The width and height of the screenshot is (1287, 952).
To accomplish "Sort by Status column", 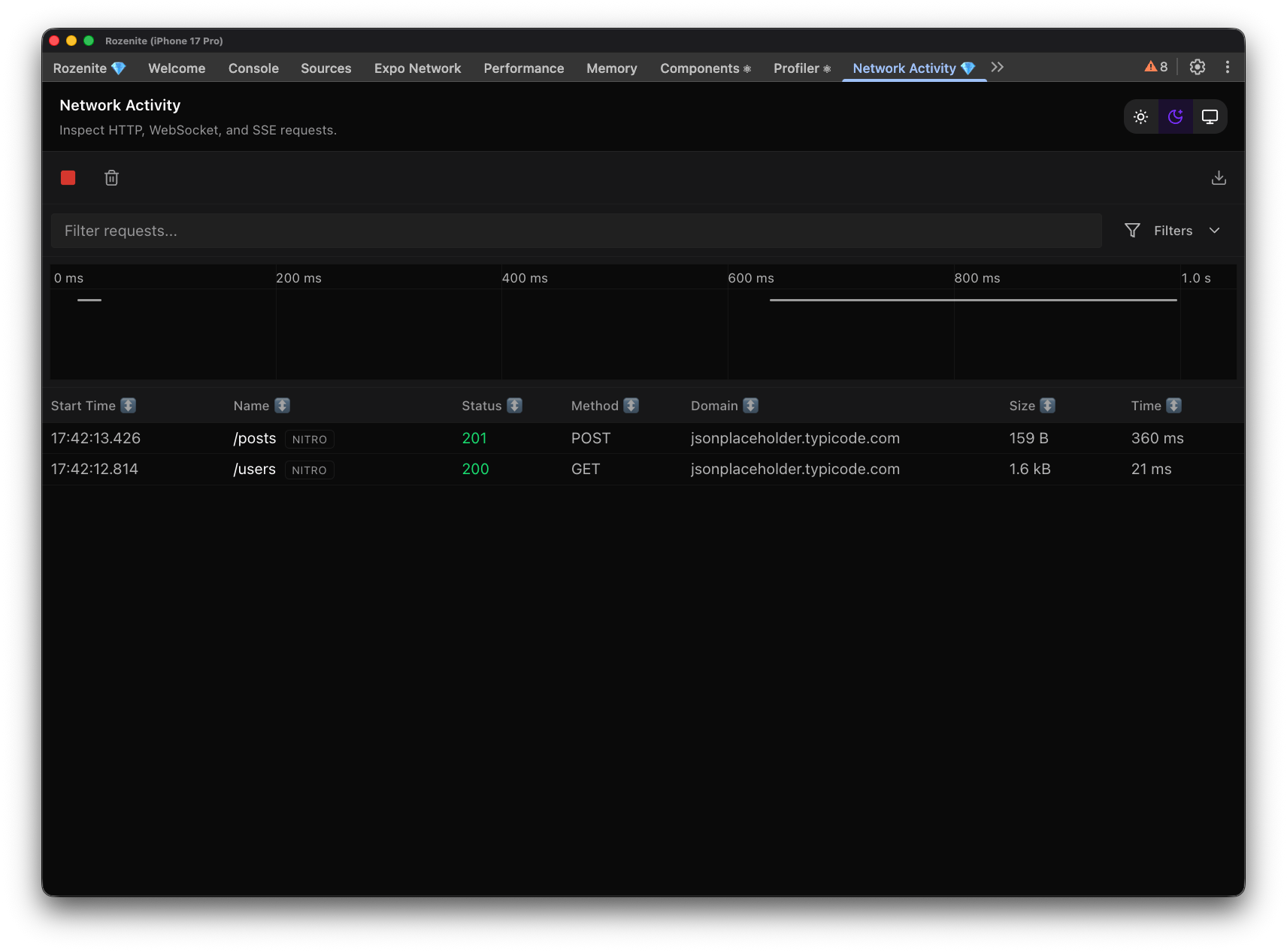I will (x=492, y=406).
